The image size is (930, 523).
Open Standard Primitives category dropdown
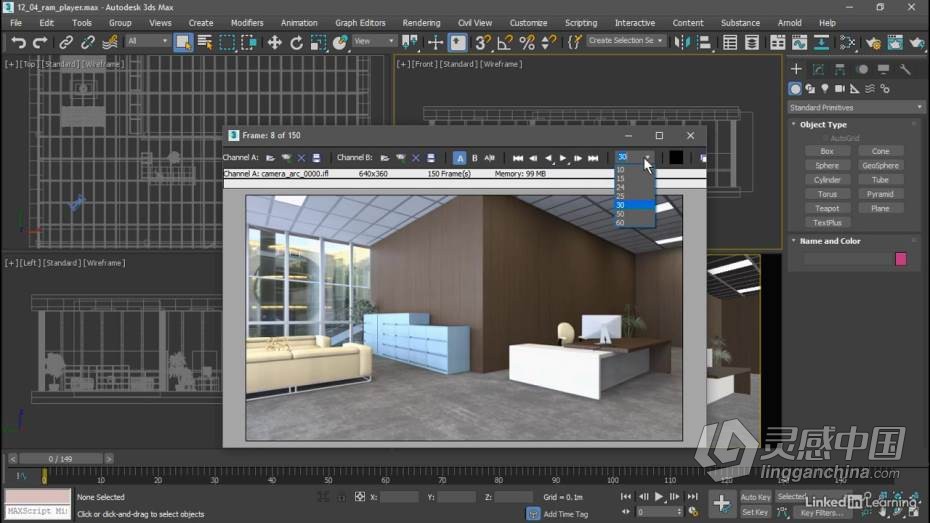pos(856,107)
